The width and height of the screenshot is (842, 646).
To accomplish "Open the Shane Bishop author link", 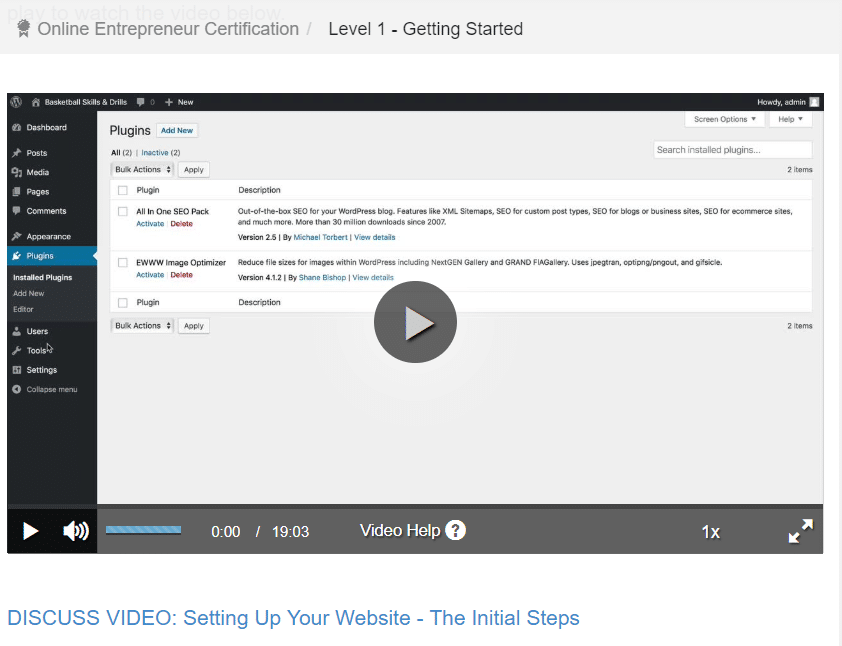I will (x=322, y=278).
